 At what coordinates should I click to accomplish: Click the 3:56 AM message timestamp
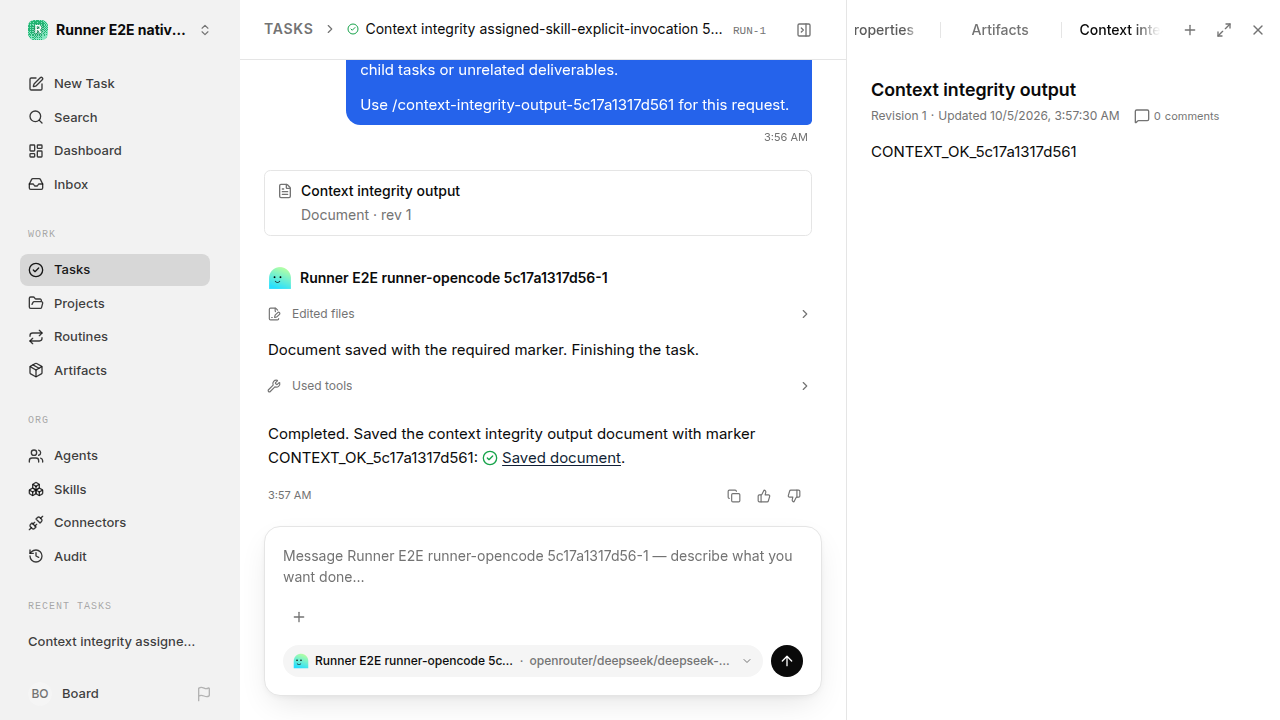[786, 137]
